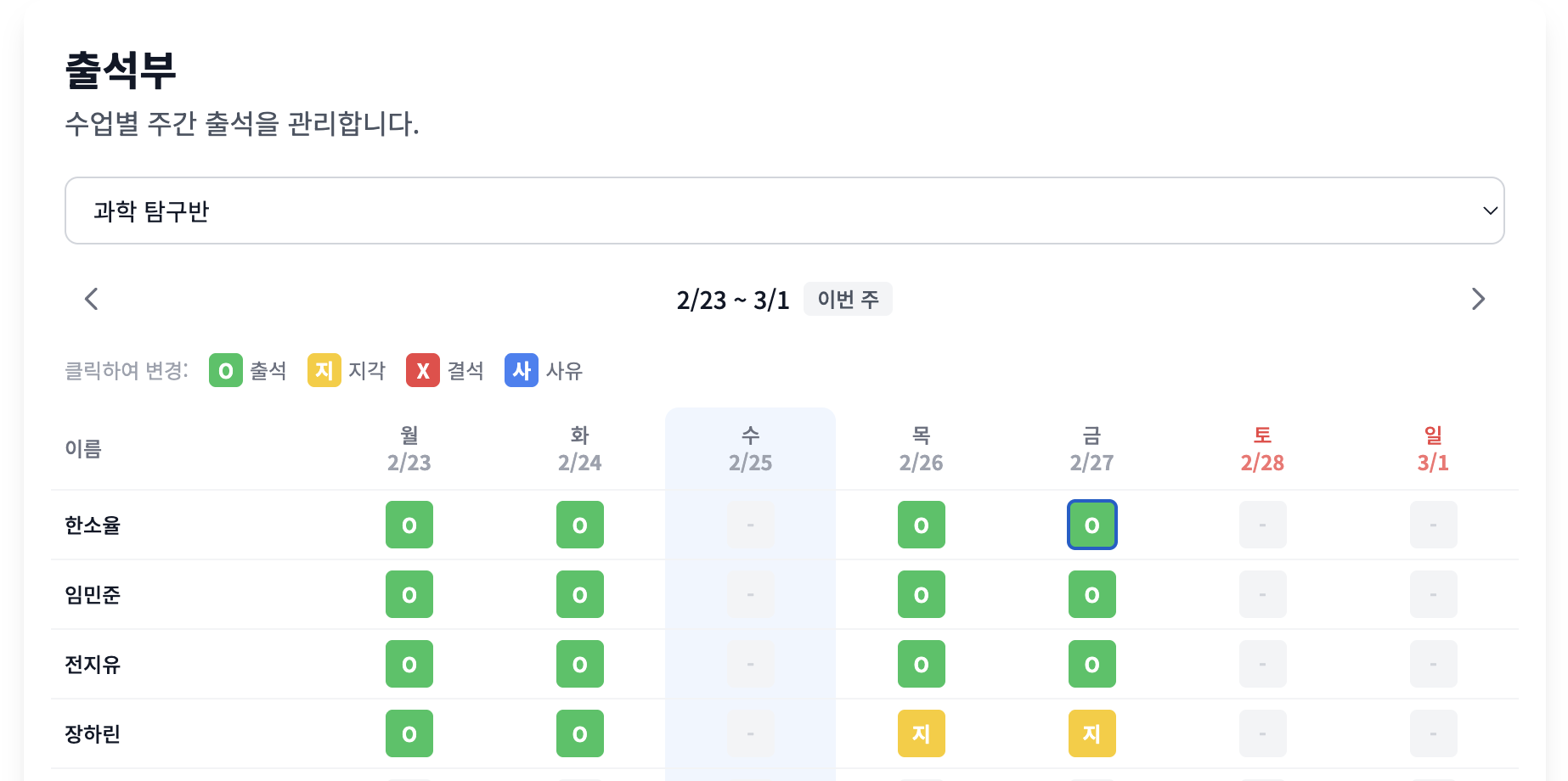1568x781 pixels.
Task: Click the 수 2/25 column header
Action: [x=750, y=448]
